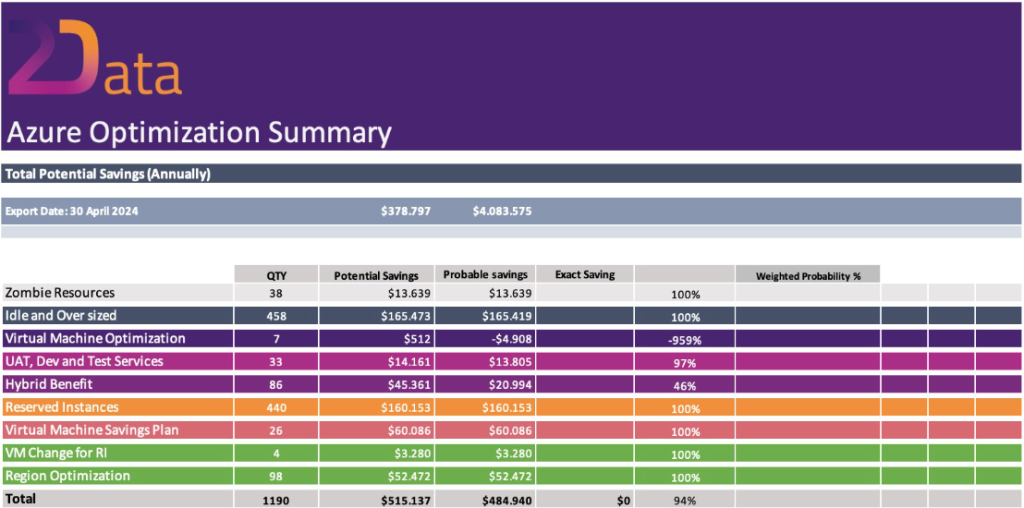The width and height of the screenshot is (1024, 508).
Task: Click the Probable savings column header
Action: point(484,274)
